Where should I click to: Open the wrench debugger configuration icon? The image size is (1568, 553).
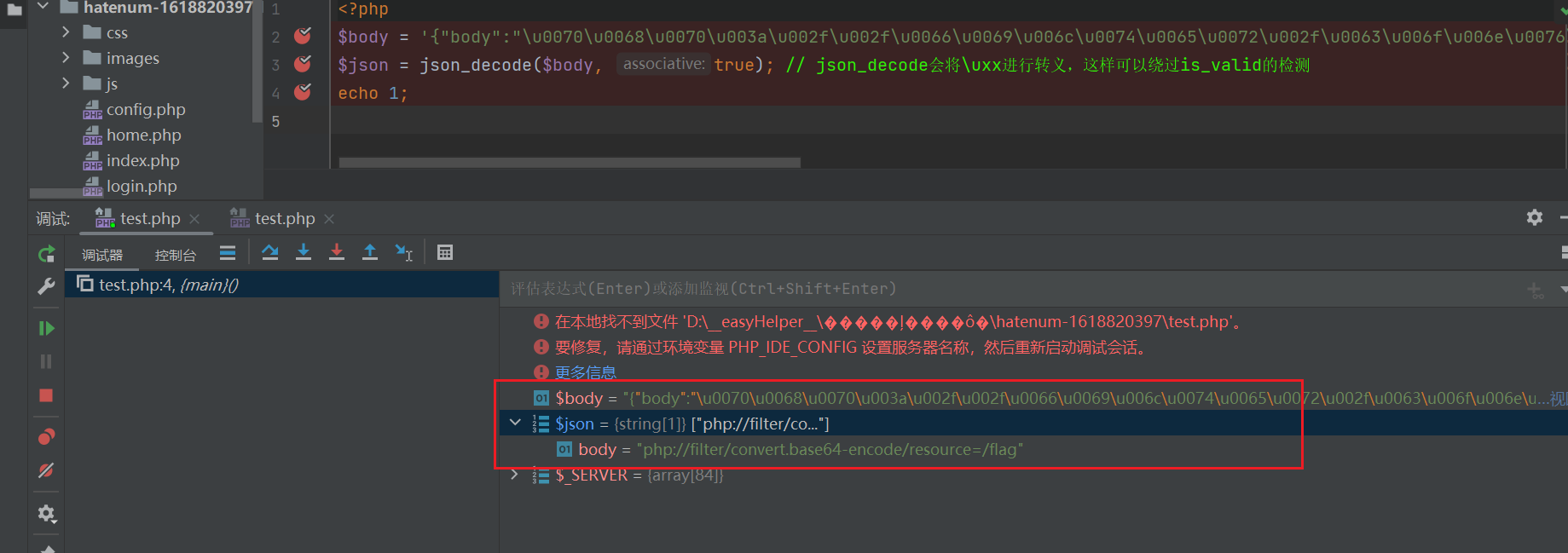tap(46, 286)
